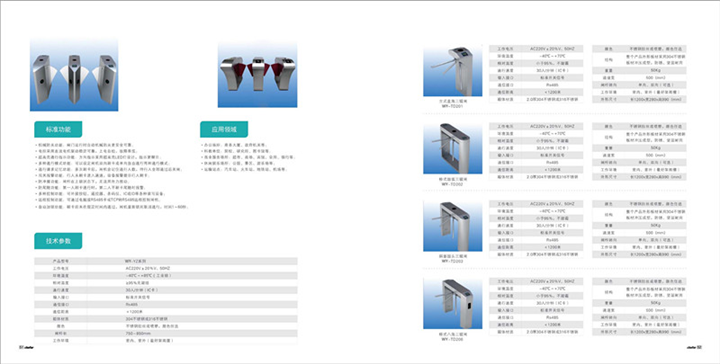
Task: Click the 750-850mm row in left table
Action: (x=166, y=333)
